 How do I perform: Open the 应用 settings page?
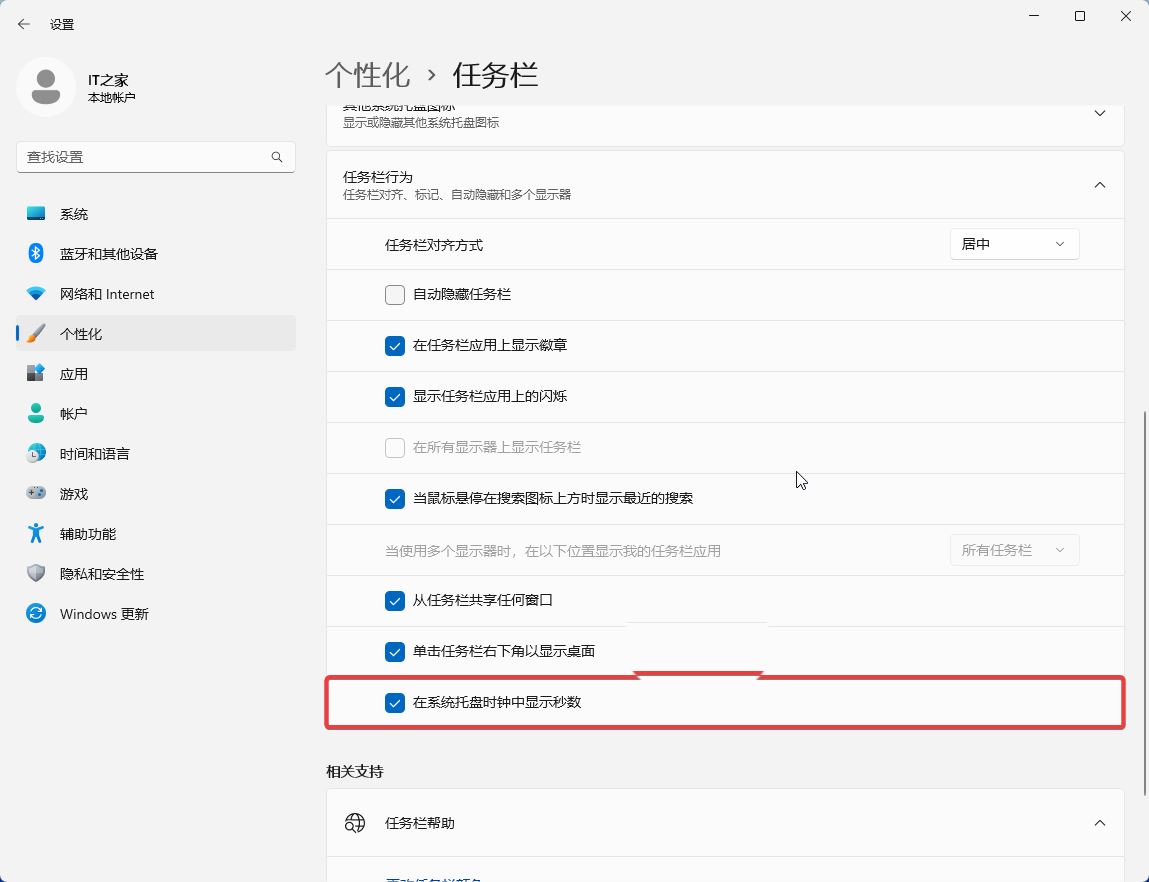(74, 373)
